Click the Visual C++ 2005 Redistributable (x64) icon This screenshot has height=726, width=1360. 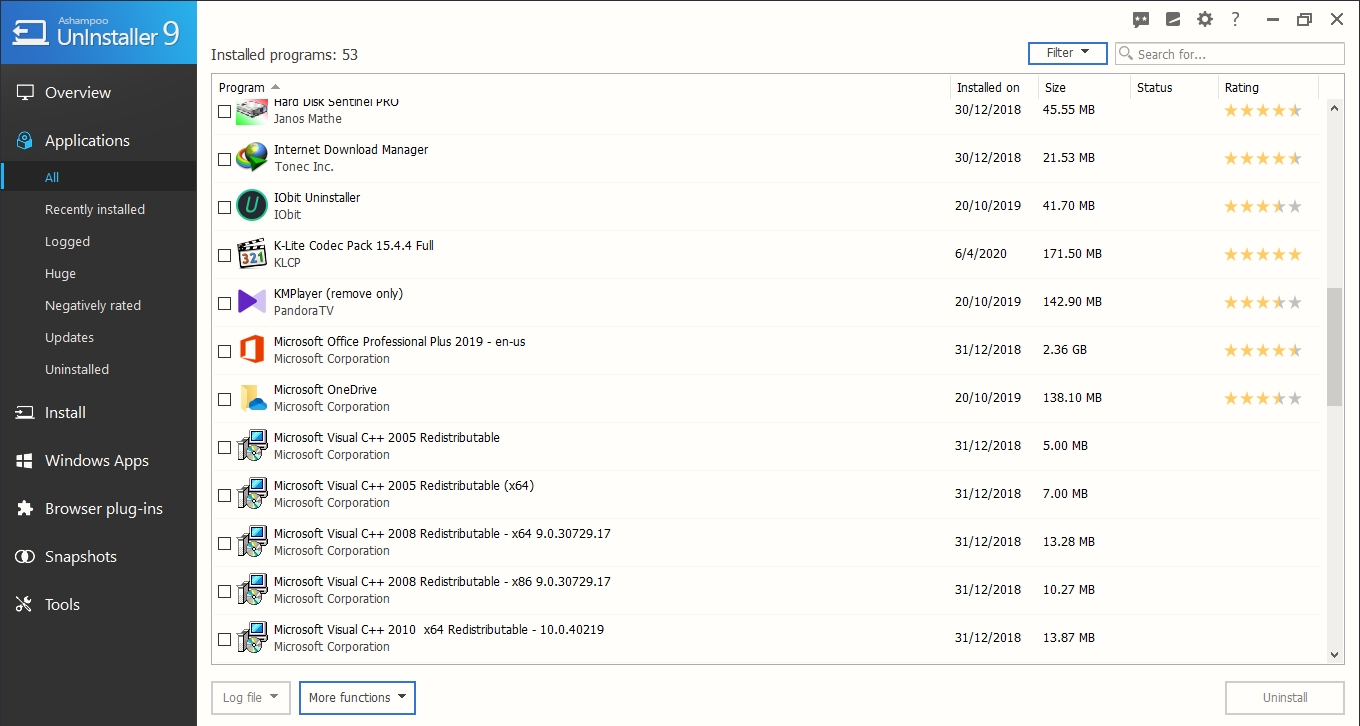pos(252,494)
